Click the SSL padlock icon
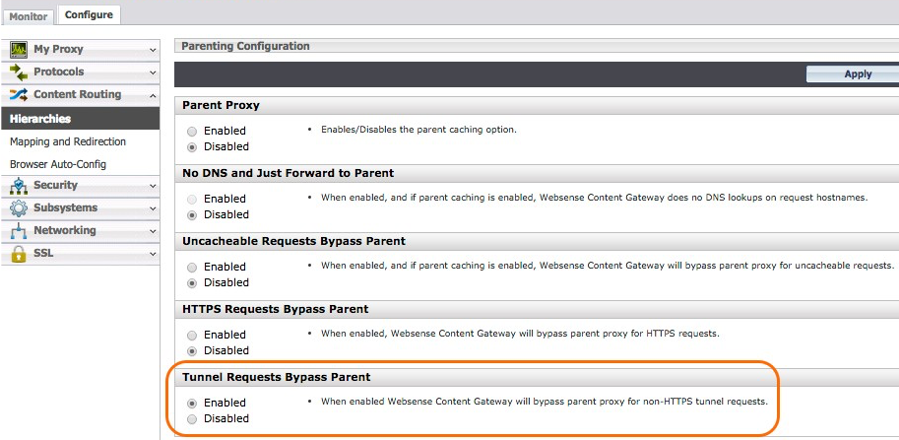Viewport: 899px width, 440px height. (x=18, y=254)
